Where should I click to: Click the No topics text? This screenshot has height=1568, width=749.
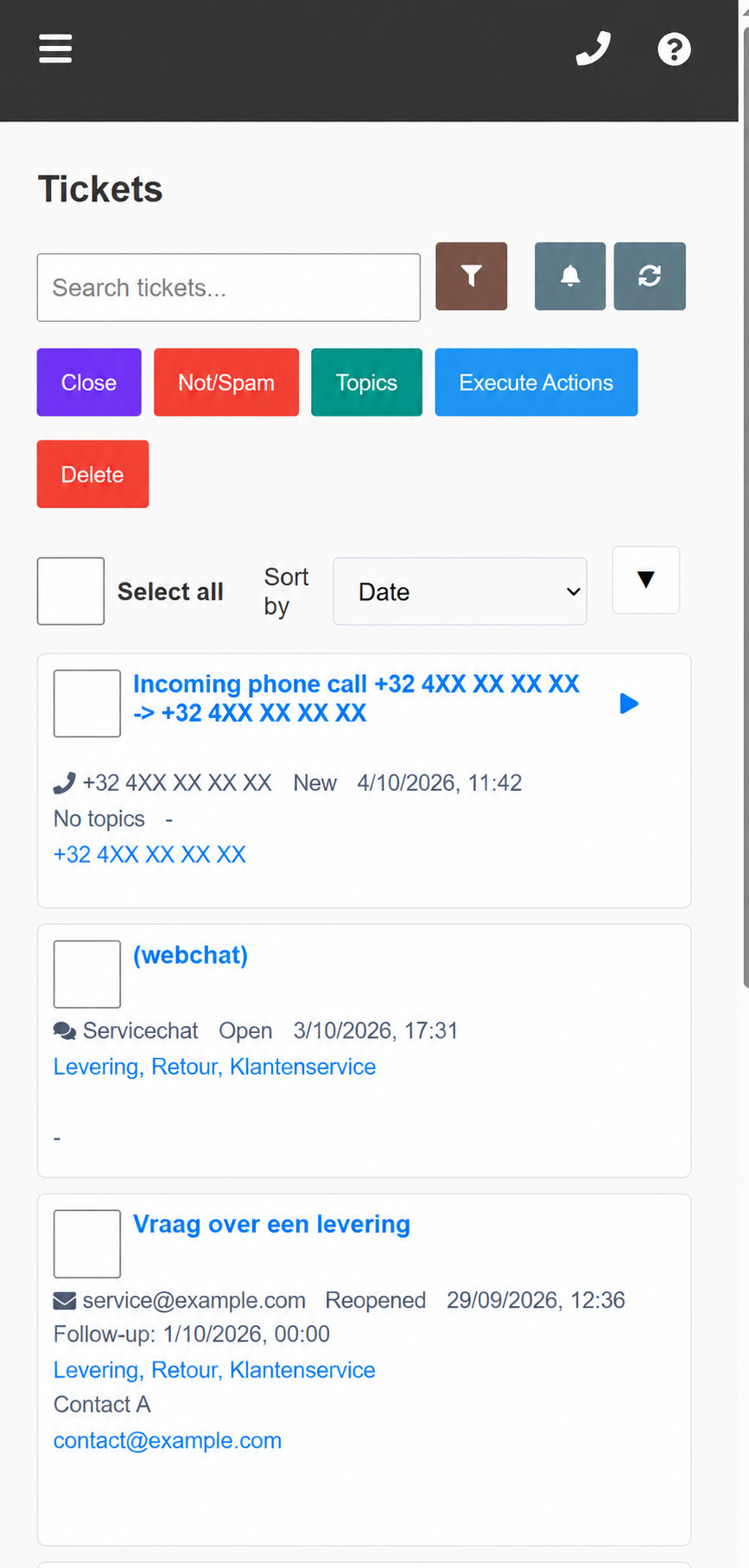(99, 819)
